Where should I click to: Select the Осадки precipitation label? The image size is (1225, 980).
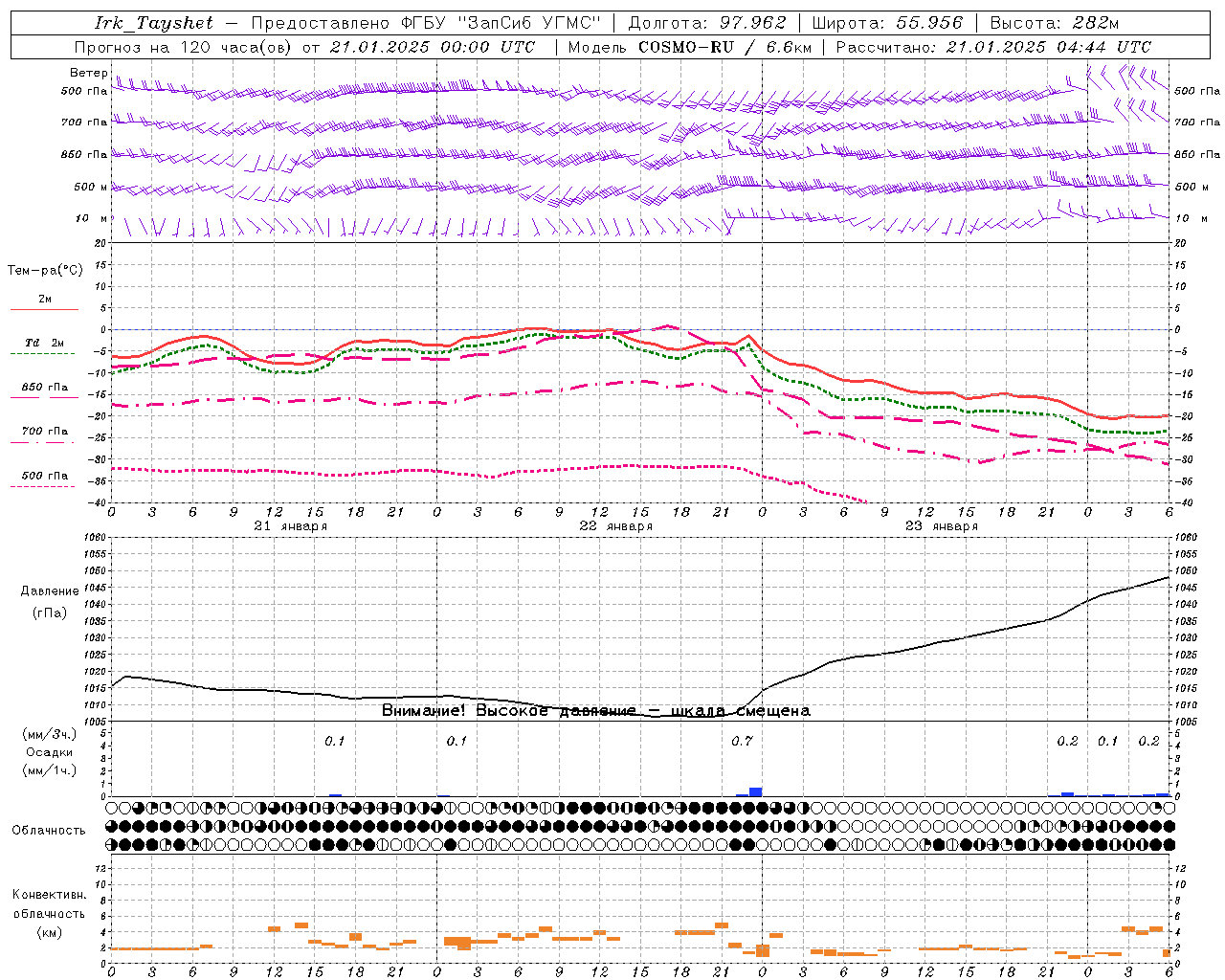tap(50, 752)
